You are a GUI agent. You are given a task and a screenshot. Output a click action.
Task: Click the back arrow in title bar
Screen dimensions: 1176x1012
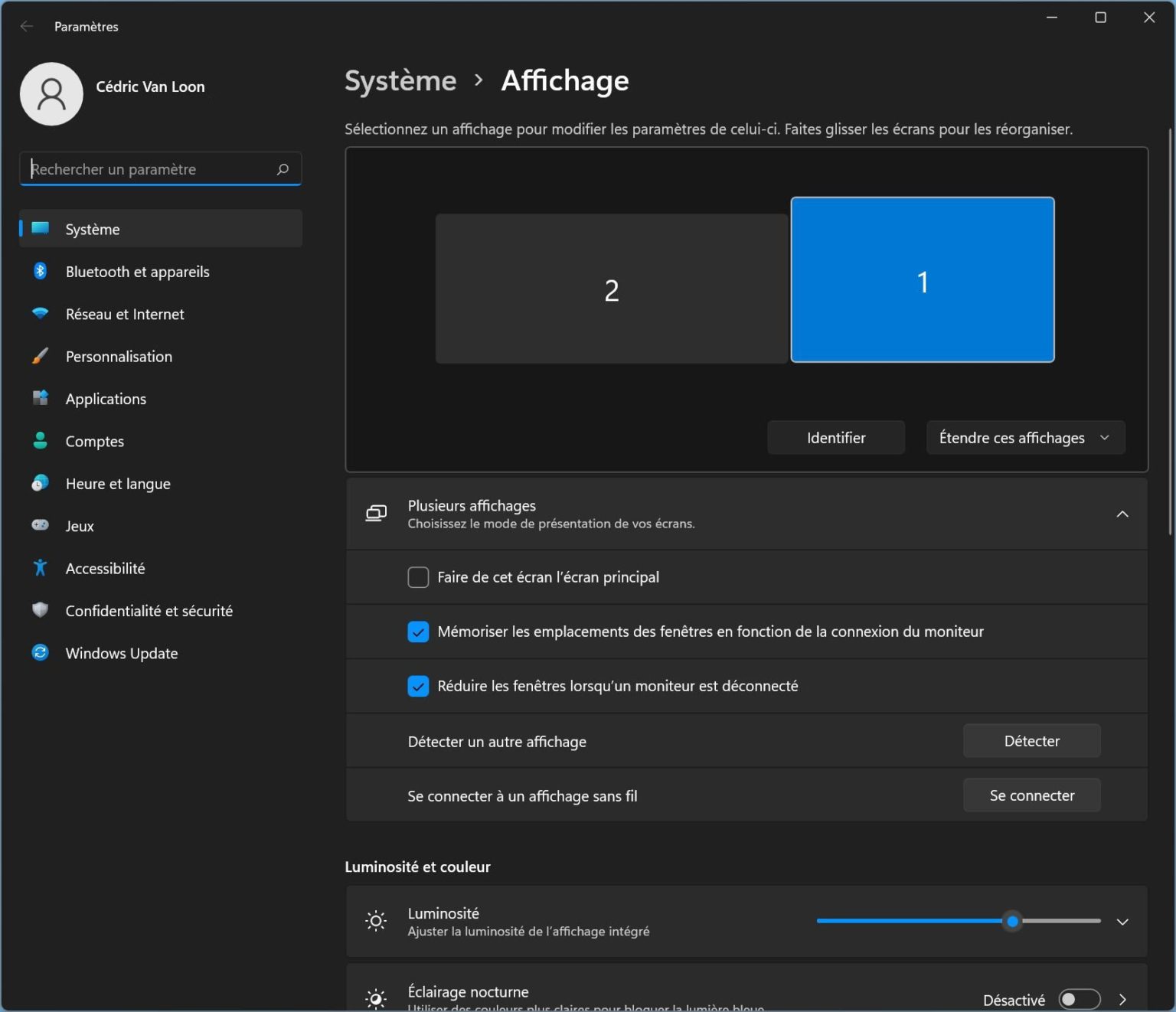point(27,26)
